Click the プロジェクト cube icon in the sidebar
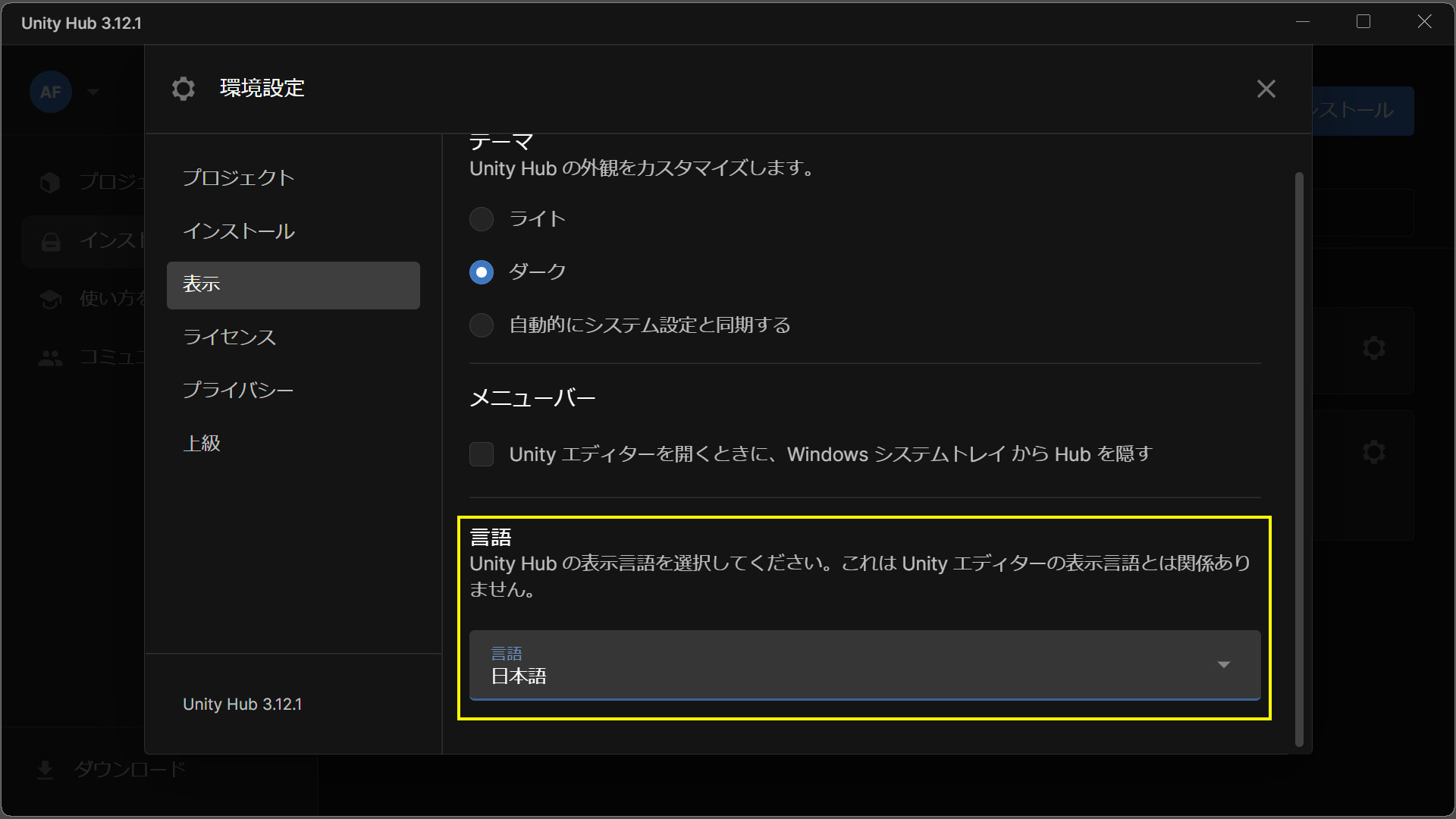The height and width of the screenshot is (819, 1456). pyautogui.click(x=50, y=182)
